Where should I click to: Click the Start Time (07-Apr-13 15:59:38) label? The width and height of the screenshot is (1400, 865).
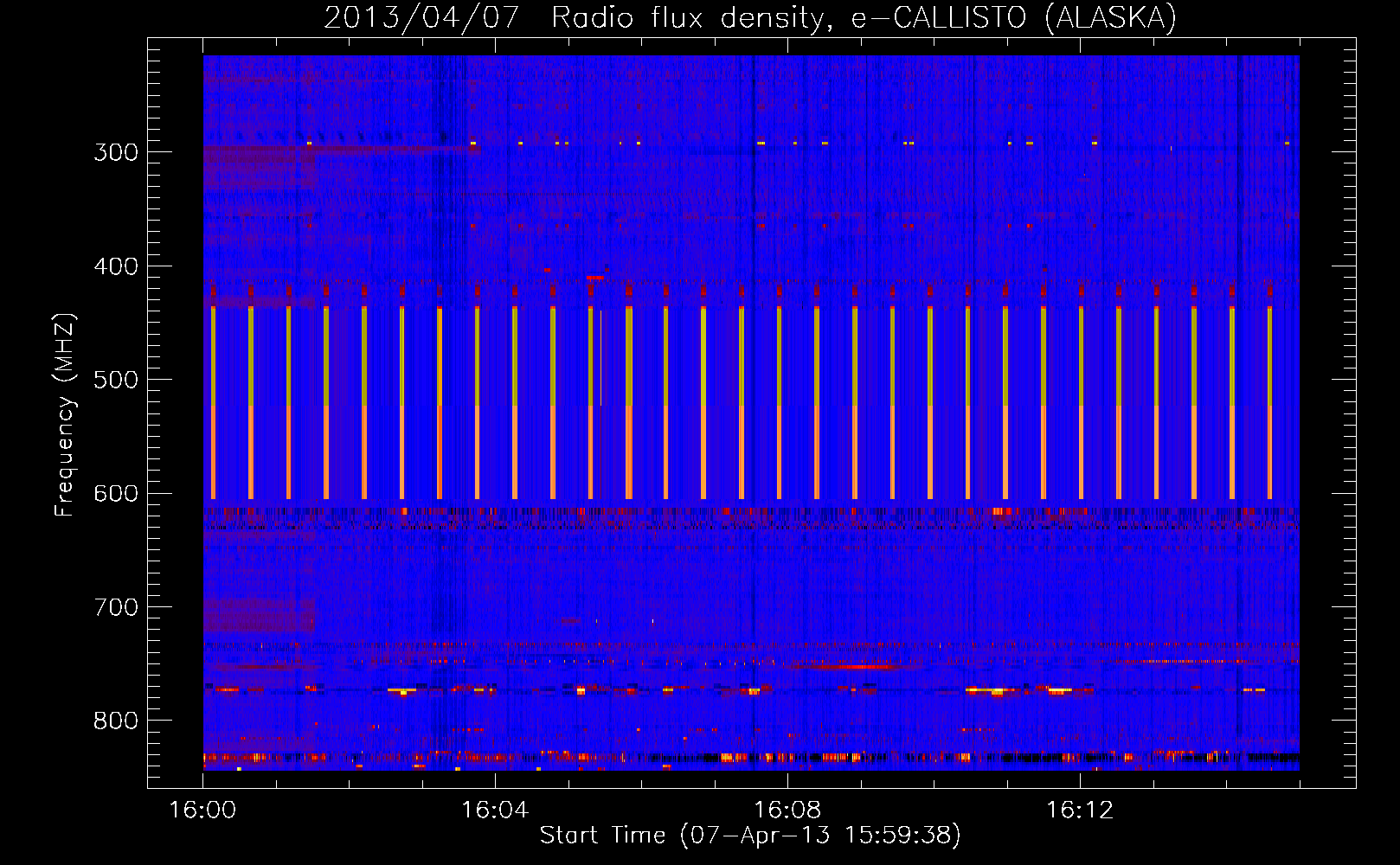tap(750, 836)
